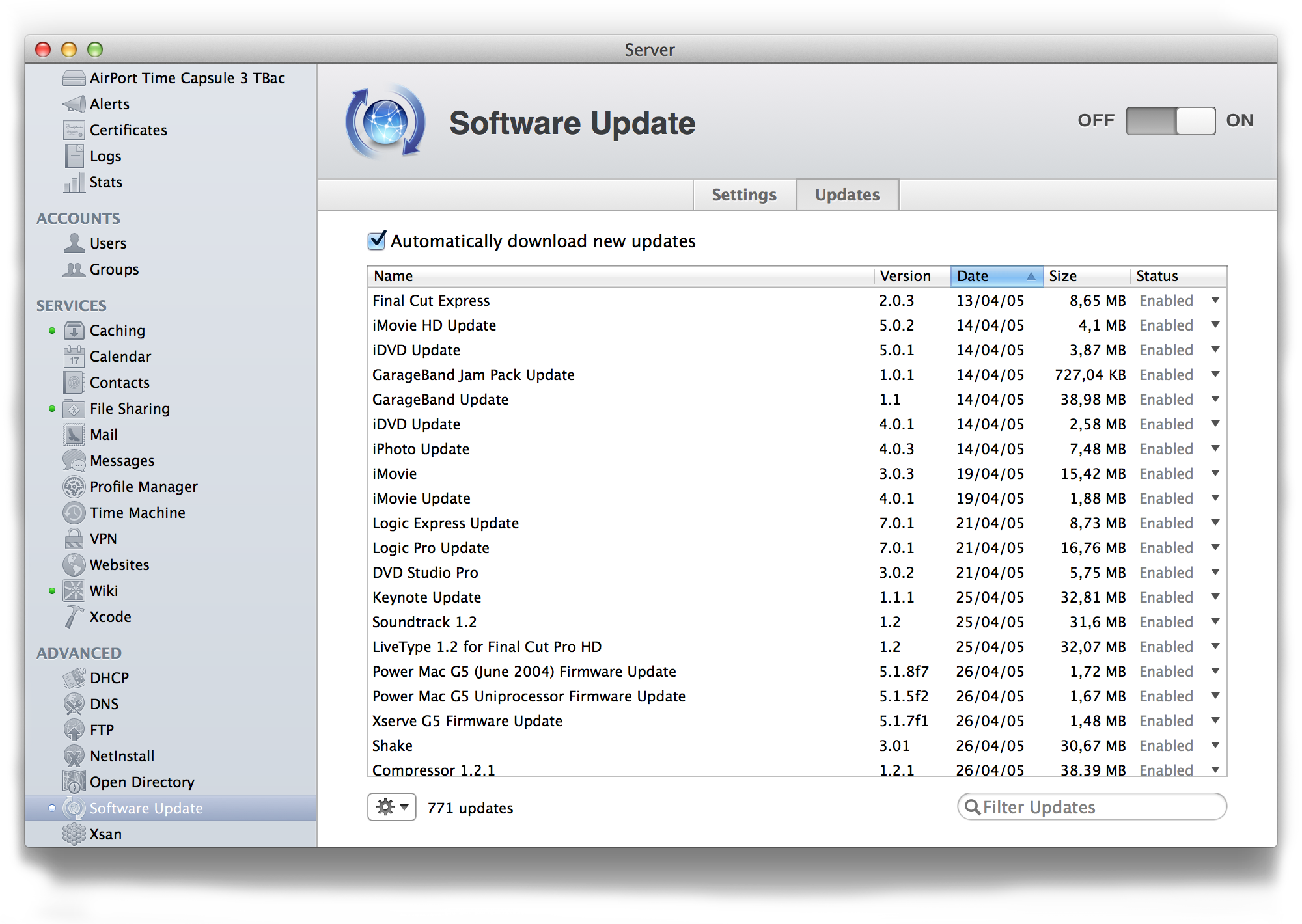Viewport: 1302px width, 924px height.
Task: Select the Logic Express Update row
Action: (797, 523)
